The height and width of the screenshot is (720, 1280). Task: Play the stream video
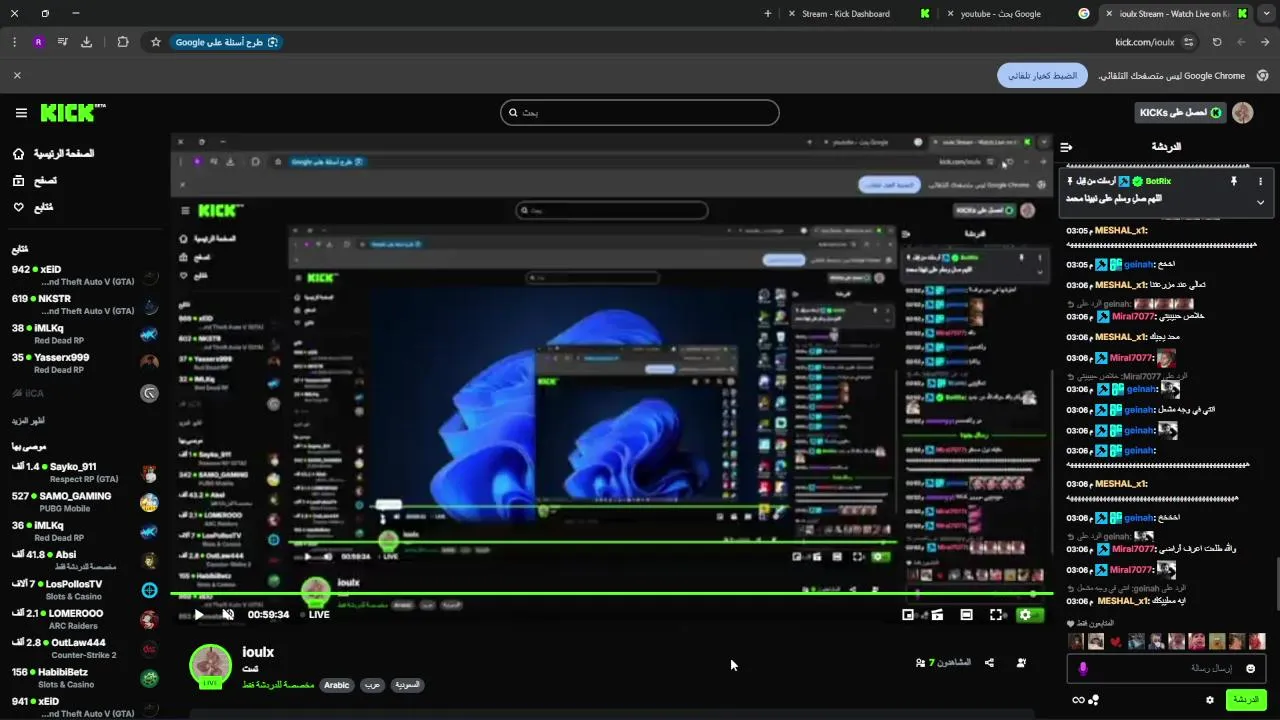(x=198, y=615)
